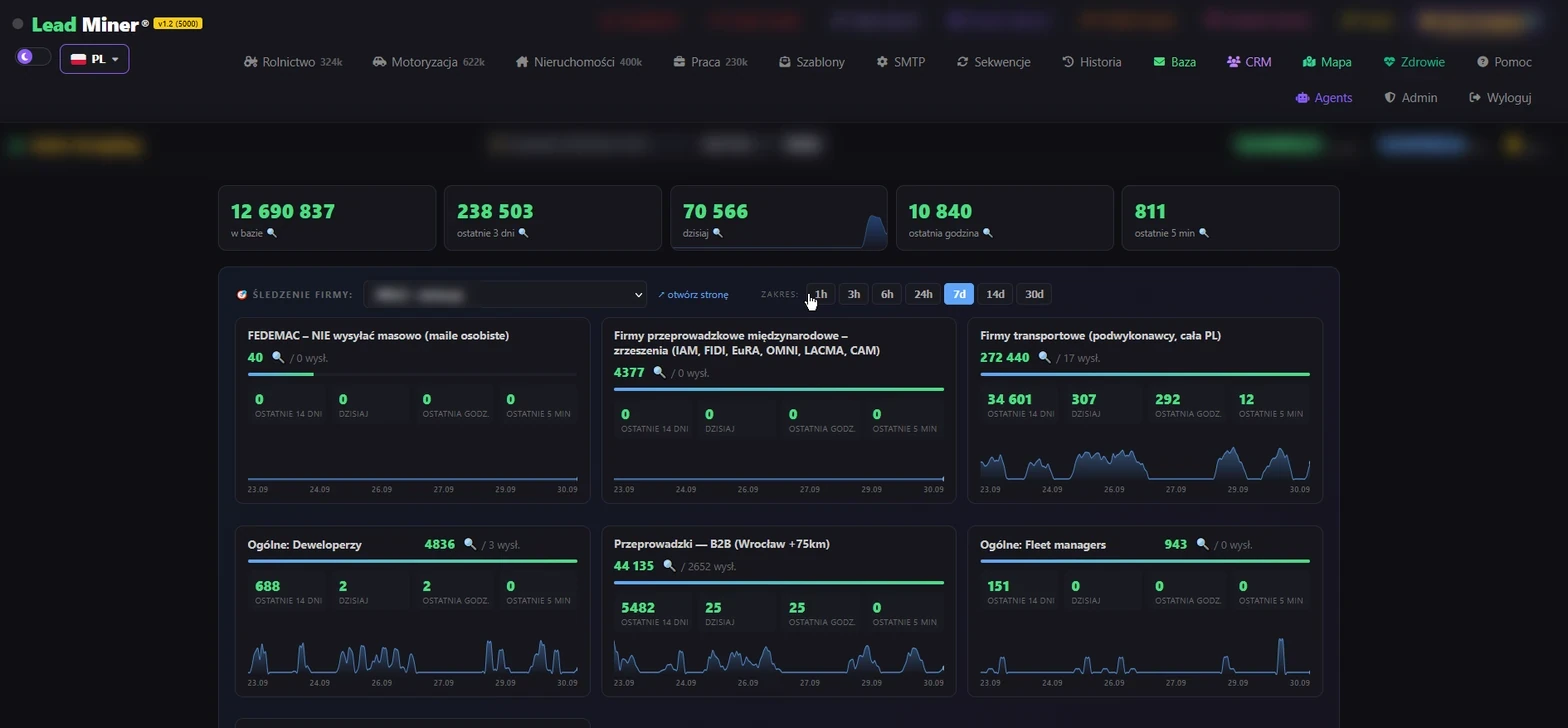Go to the Admin panel
Screen dimensions: 1568x728
click(1410, 98)
